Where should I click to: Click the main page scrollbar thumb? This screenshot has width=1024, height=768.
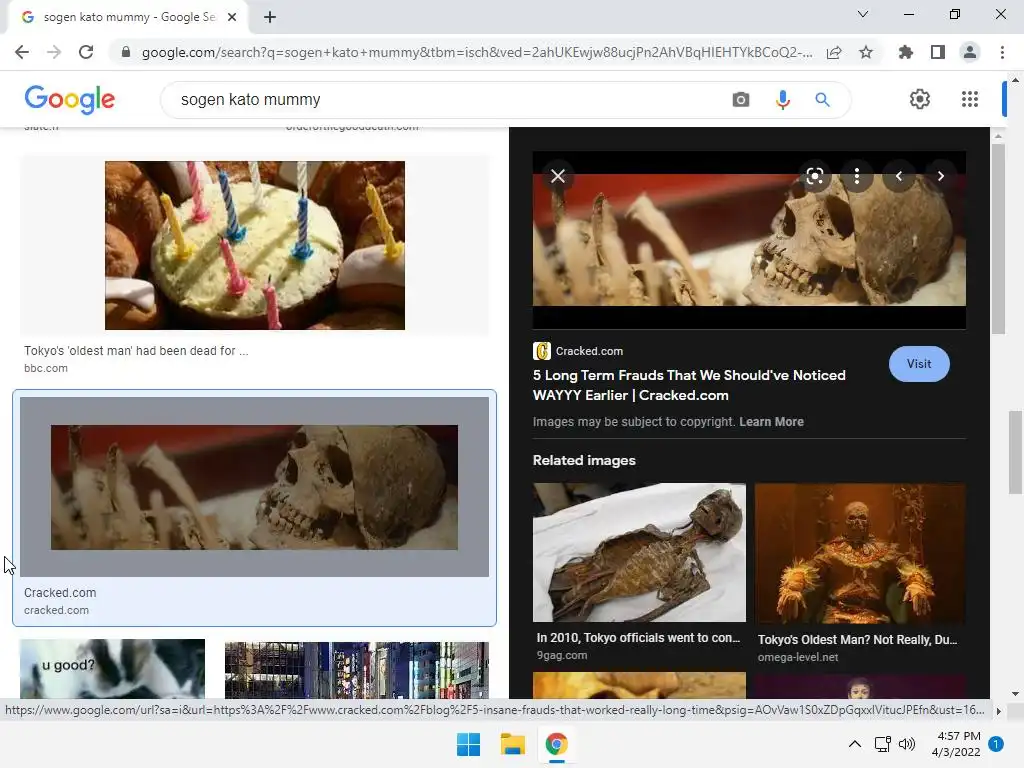[x=1015, y=452]
